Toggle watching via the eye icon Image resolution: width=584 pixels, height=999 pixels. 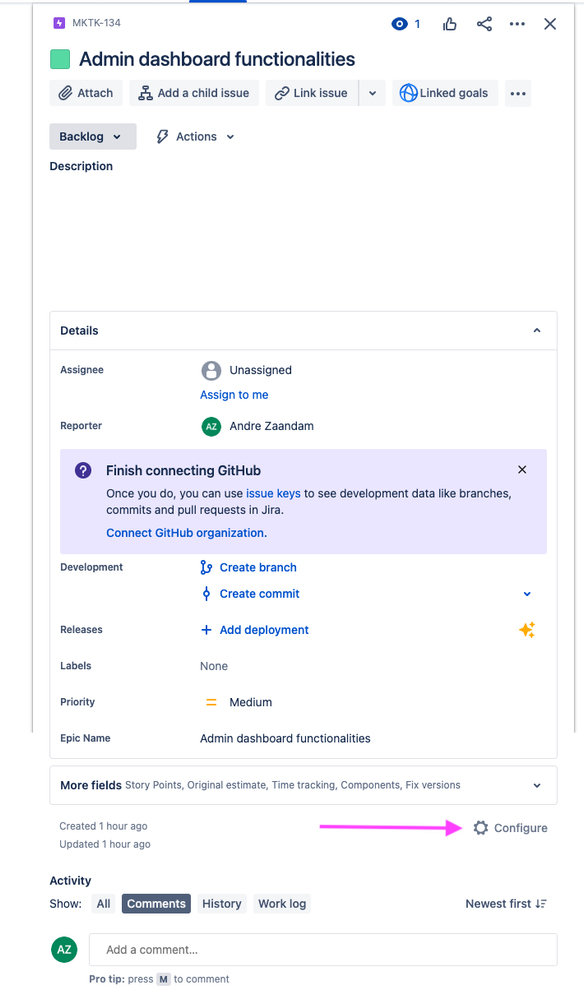coord(399,24)
